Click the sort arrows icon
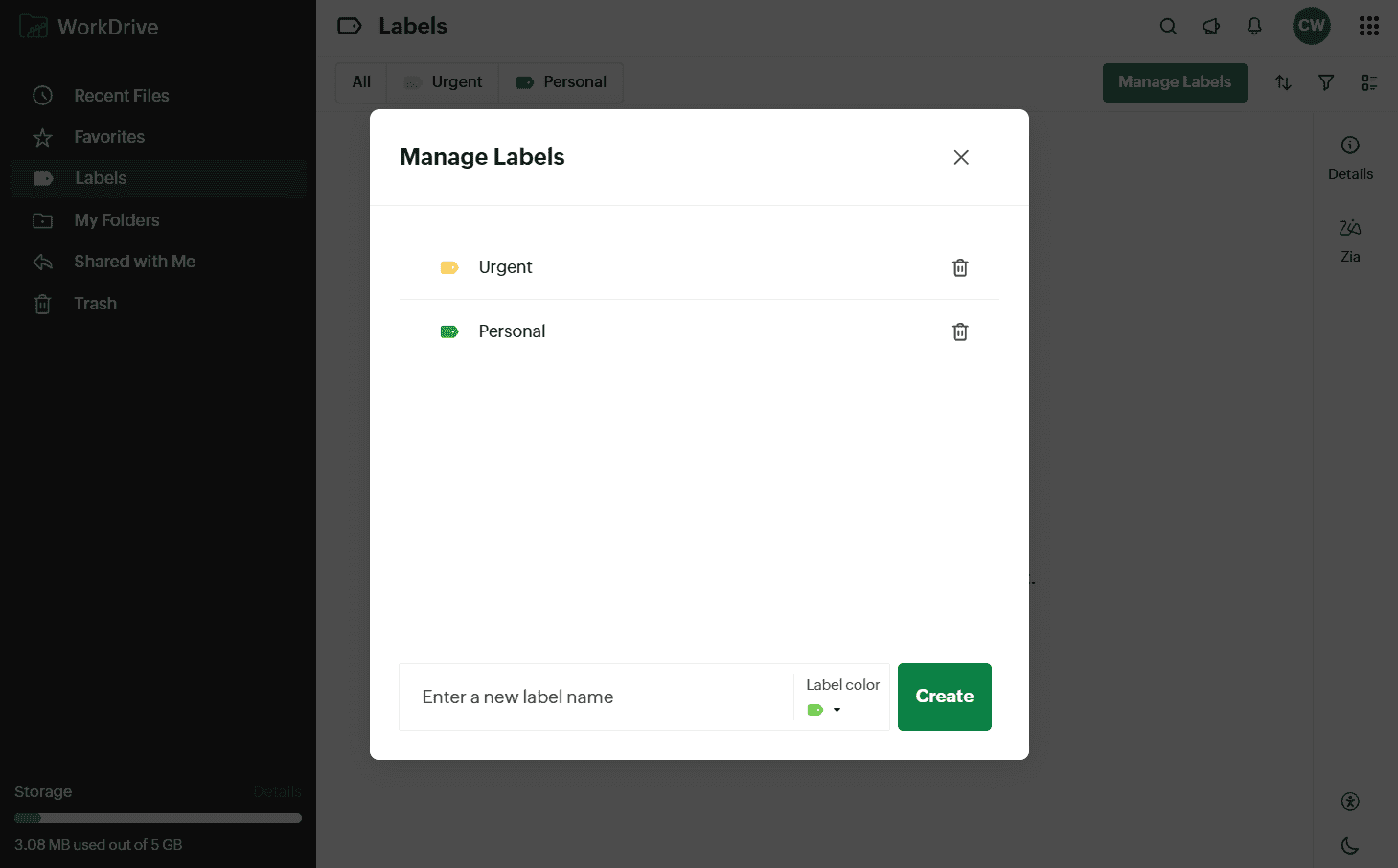Screen dimensions: 1398x868 coord(1283,83)
